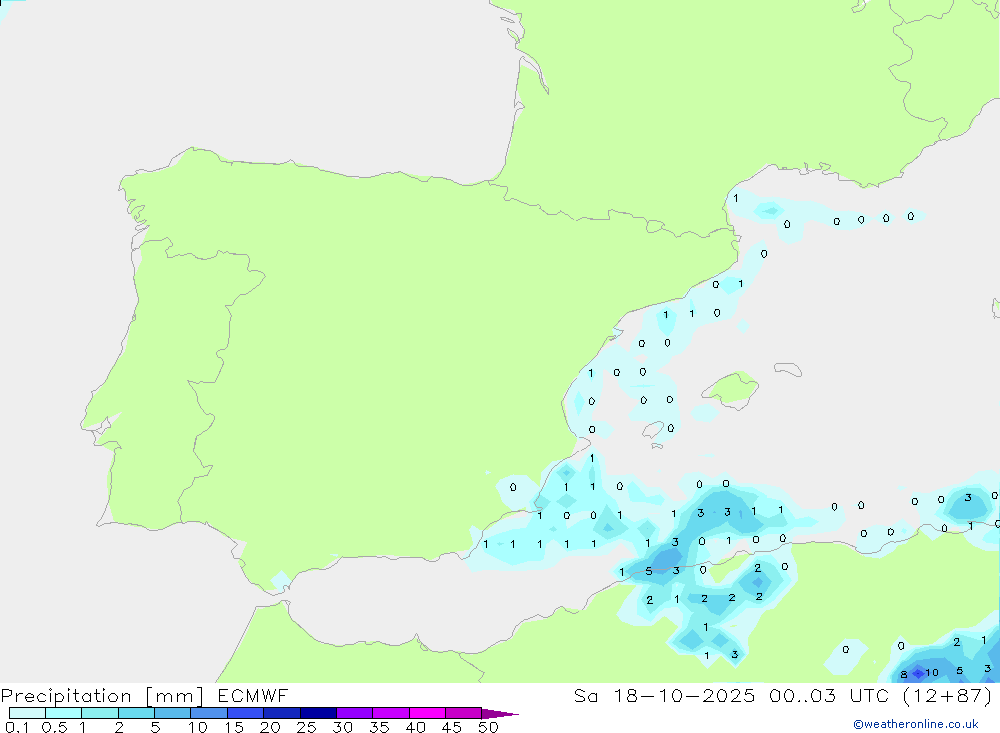Screen dimensions: 1000x733
Task: Select the 25–30 mm navy legend swatch
Action: point(318,713)
